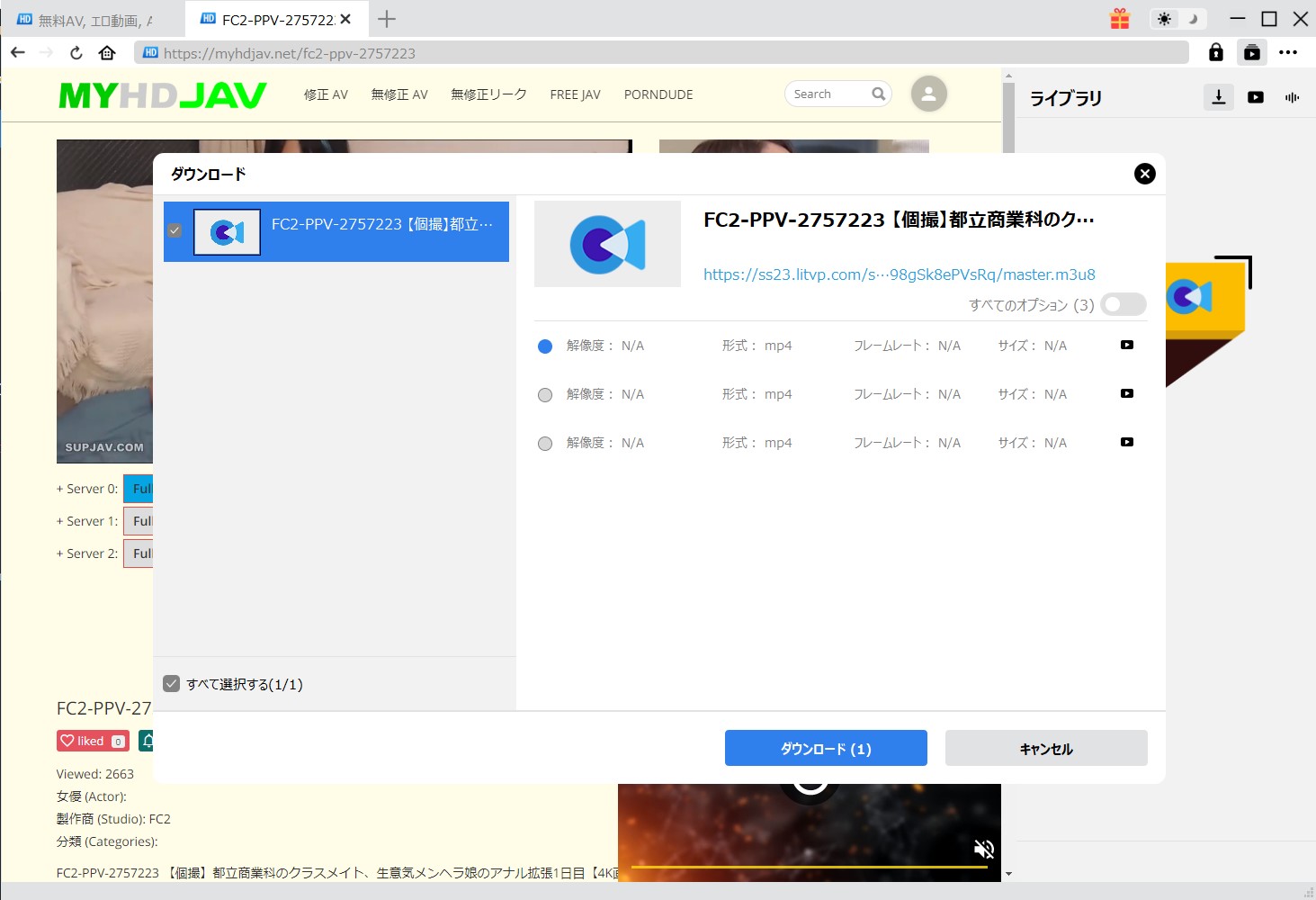Click the video thumbnail in dialog details
Viewport: 1316px width, 900px height.
click(607, 244)
